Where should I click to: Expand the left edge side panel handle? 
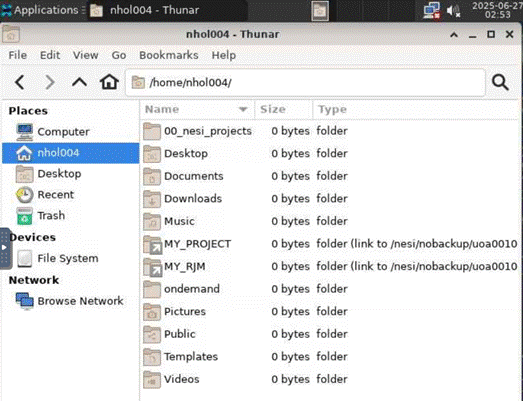(5, 248)
